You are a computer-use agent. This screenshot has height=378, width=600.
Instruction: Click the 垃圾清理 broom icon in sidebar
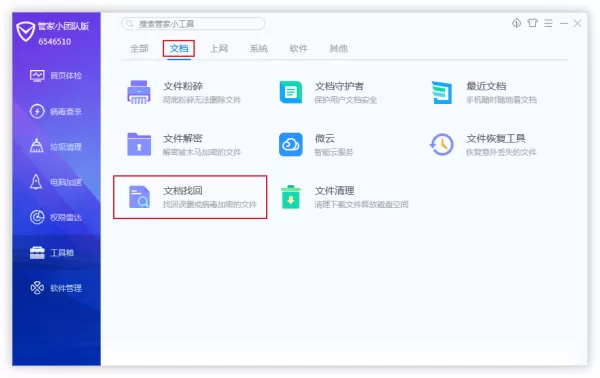click(x=37, y=146)
